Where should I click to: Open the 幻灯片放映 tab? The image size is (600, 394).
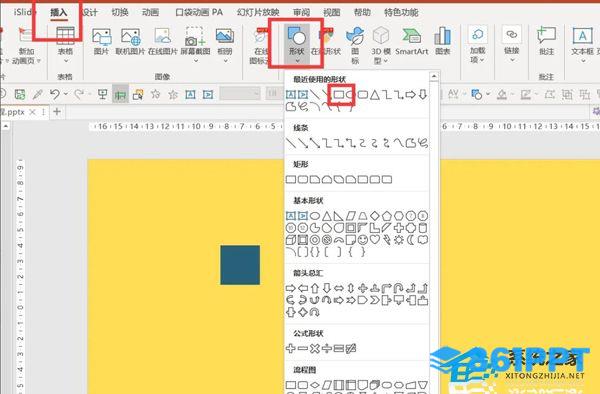[x=258, y=12]
